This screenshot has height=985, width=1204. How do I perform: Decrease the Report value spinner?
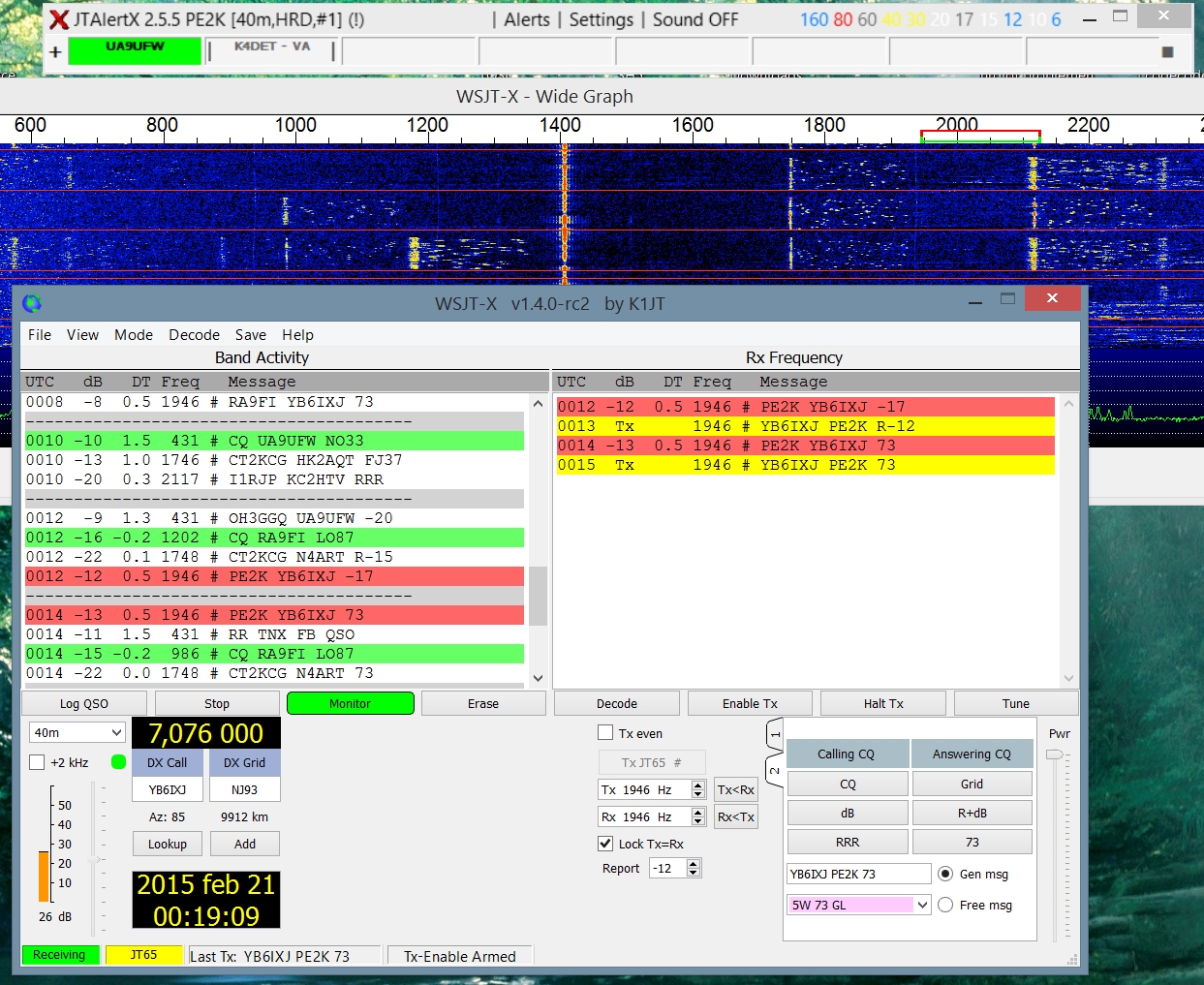click(694, 873)
